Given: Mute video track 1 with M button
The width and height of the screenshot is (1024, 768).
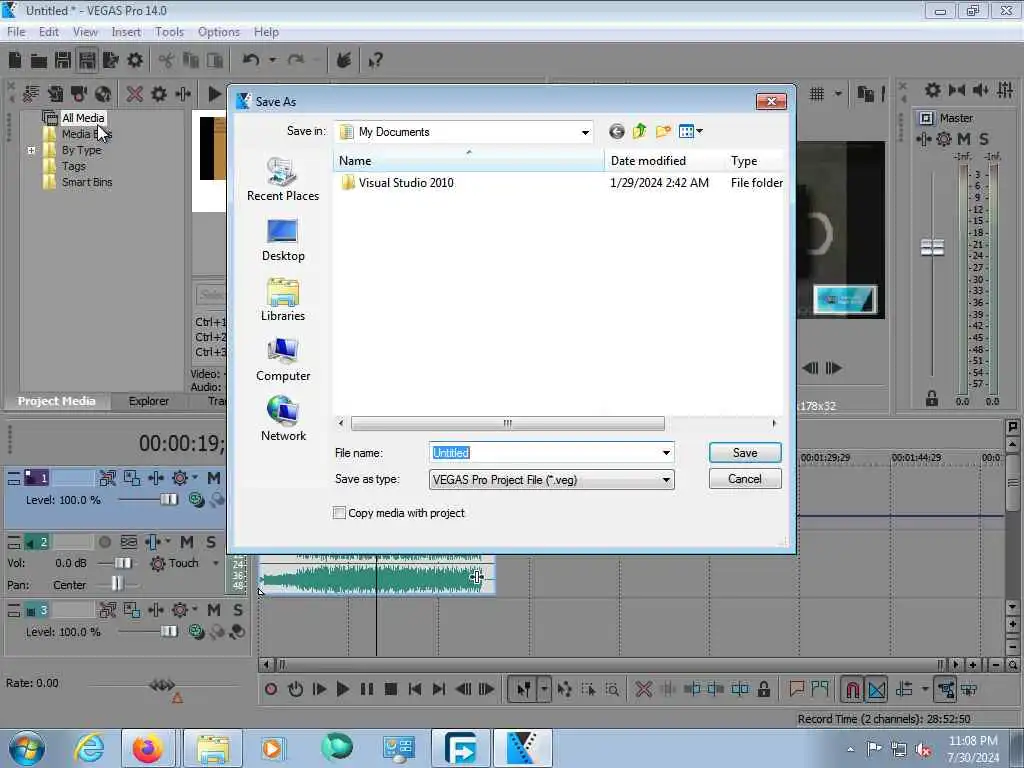Looking at the screenshot, I should pyautogui.click(x=214, y=478).
